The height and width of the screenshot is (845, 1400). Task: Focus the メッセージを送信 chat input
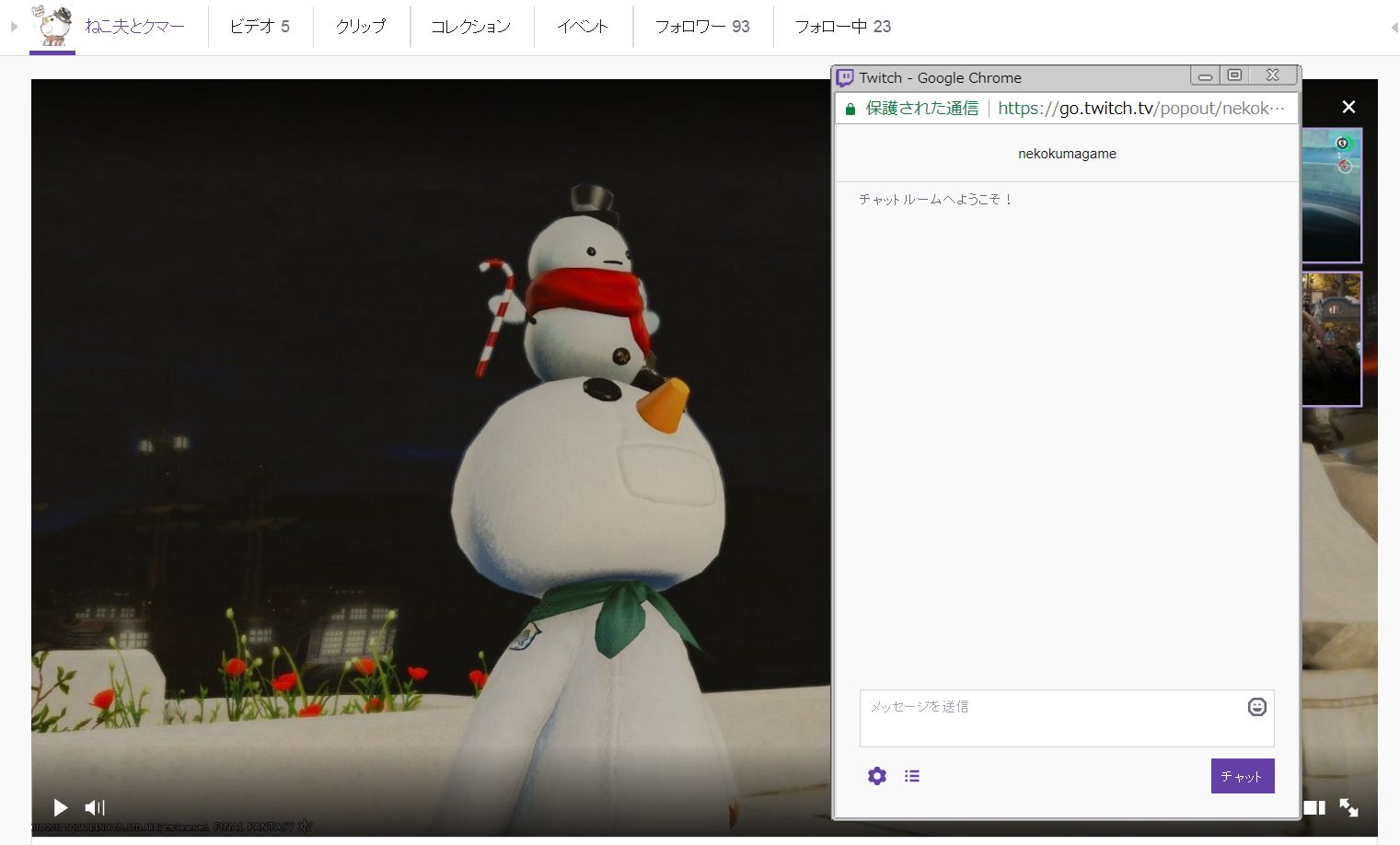[x=1067, y=718]
